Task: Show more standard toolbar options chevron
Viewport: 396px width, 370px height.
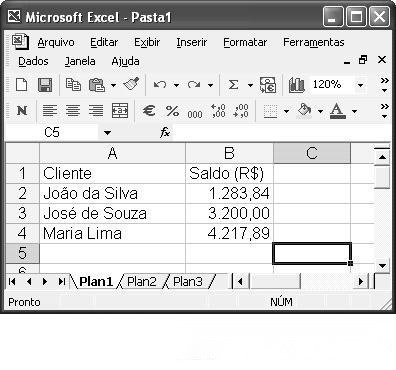Action: 385,85
